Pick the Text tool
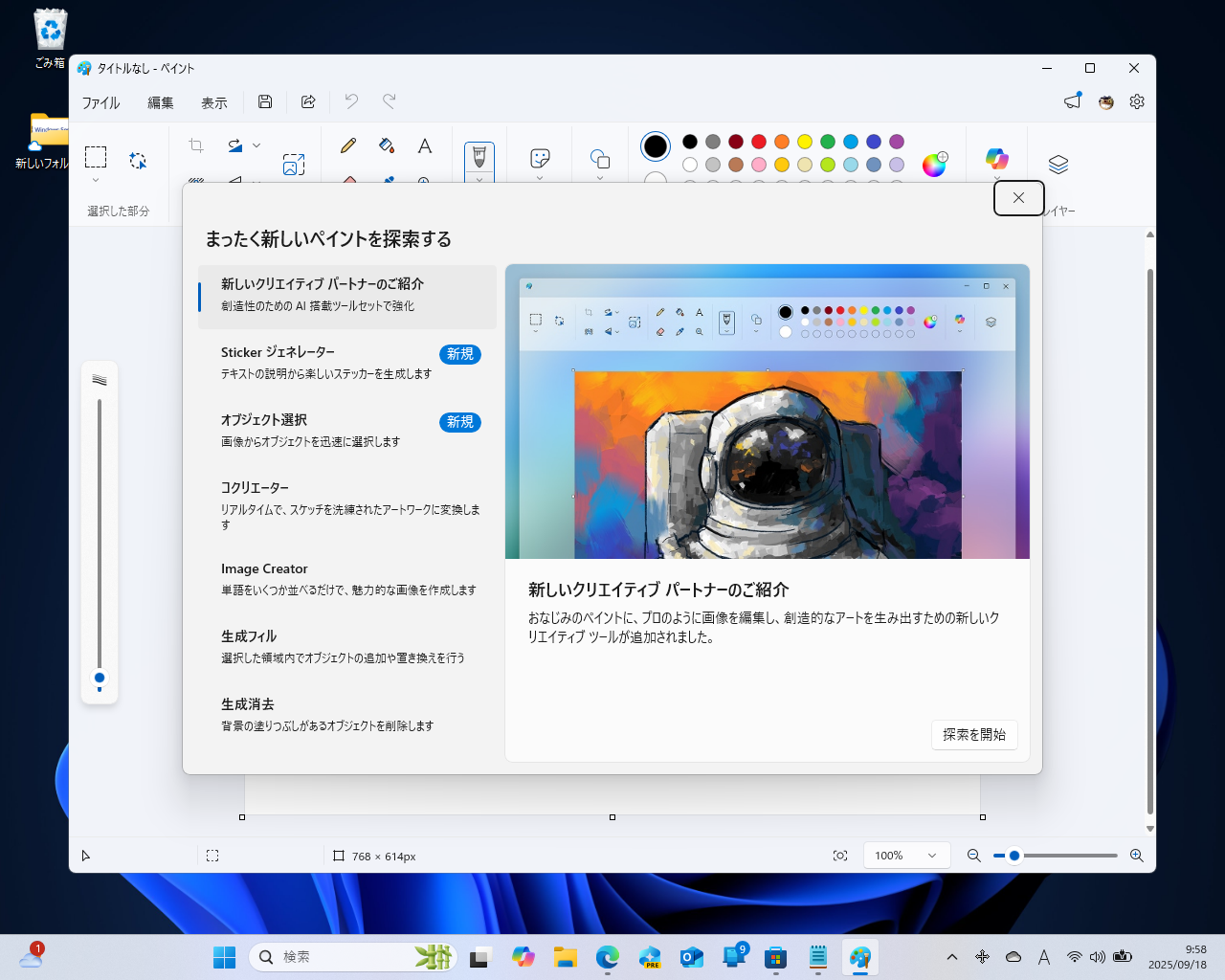The width and height of the screenshot is (1225, 980). point(424,145)
